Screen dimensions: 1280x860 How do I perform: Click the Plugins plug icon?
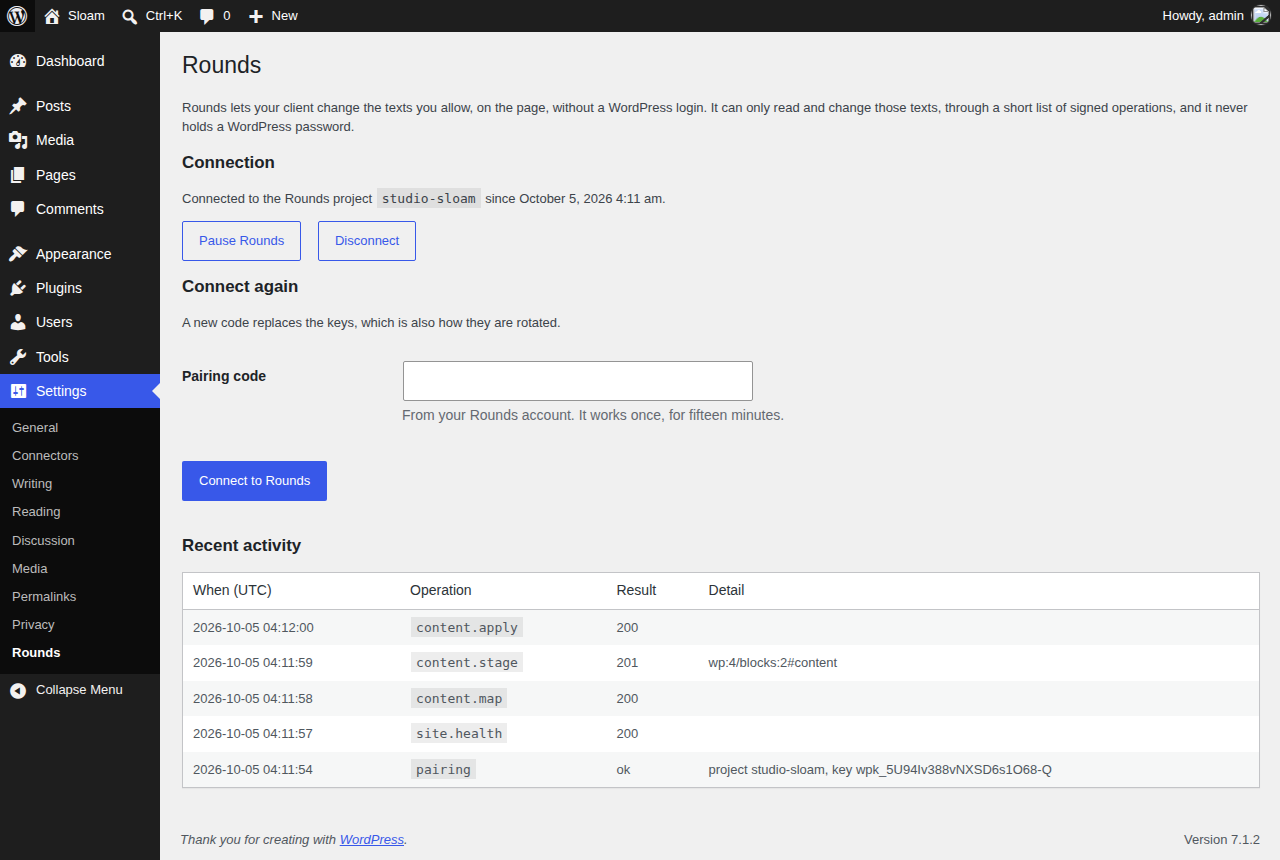(x=18, y=288)
